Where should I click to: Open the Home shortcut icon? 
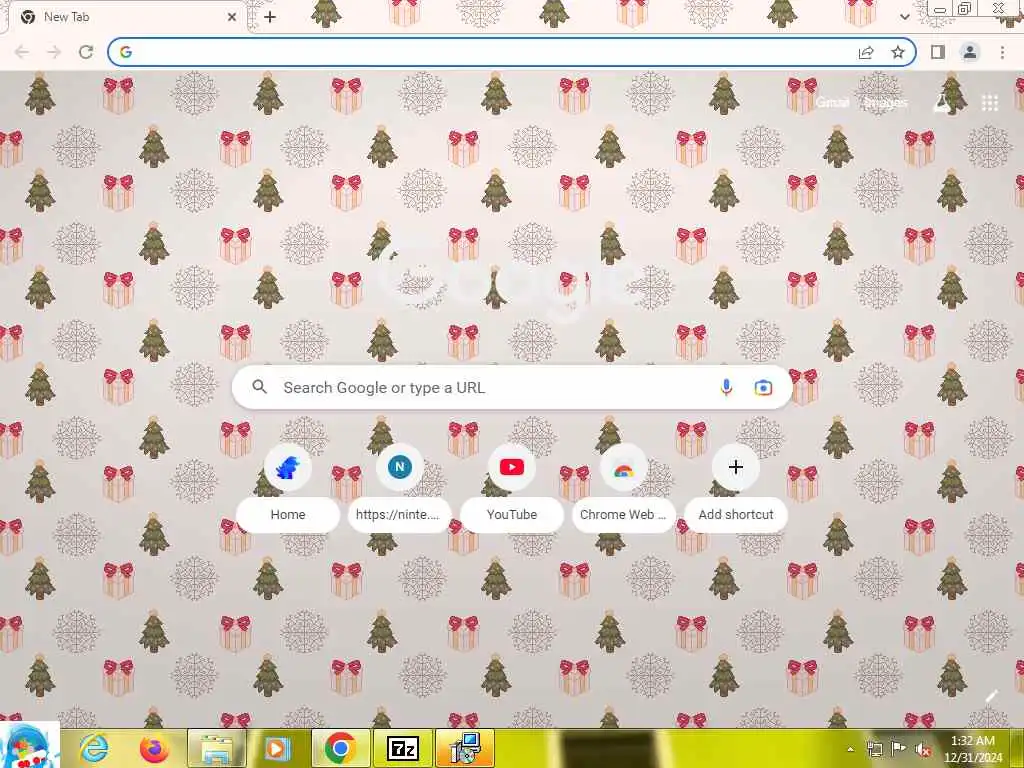(287, 468)
